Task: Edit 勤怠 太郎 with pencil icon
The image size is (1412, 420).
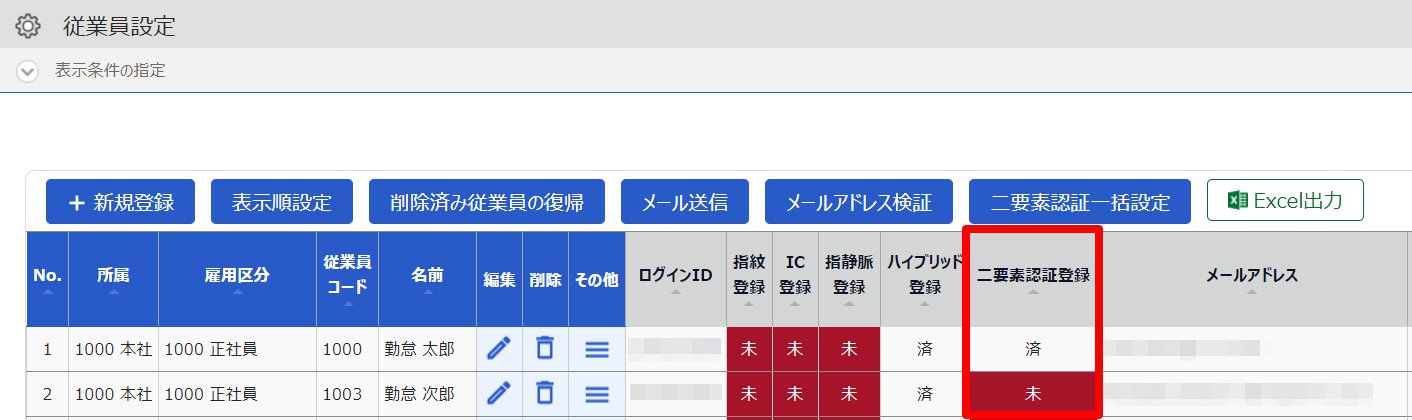Action: (499, 348)
